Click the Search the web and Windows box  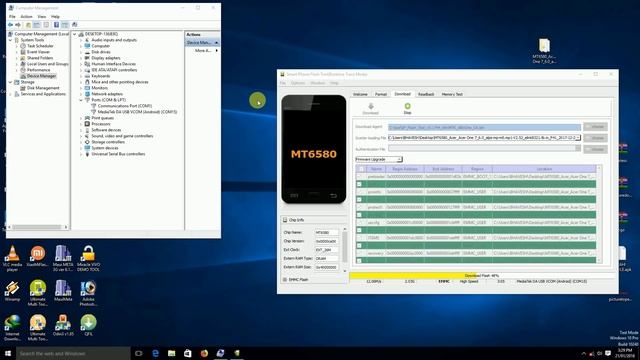(x=73, y=353)
